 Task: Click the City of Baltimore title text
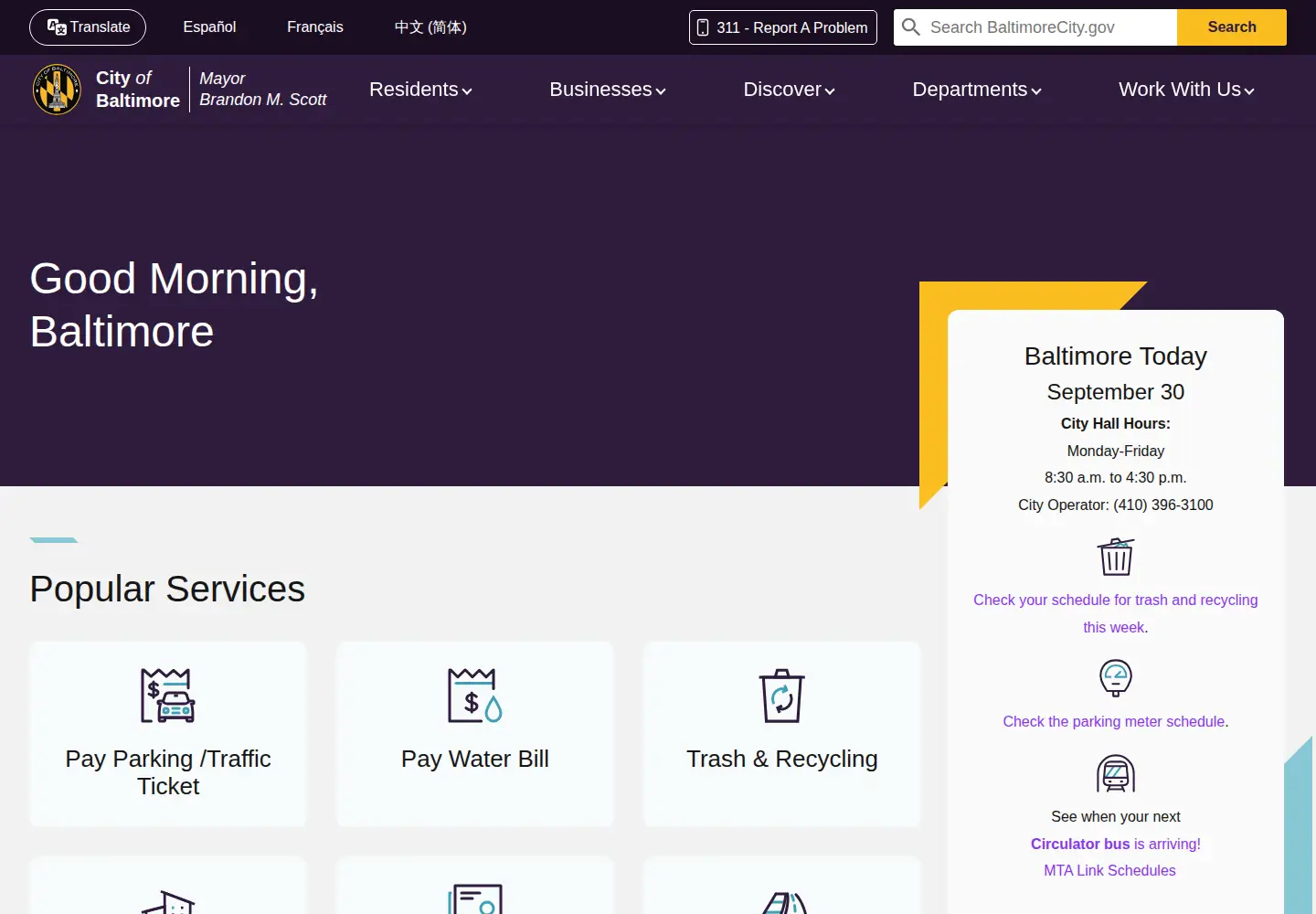[138, 89]
